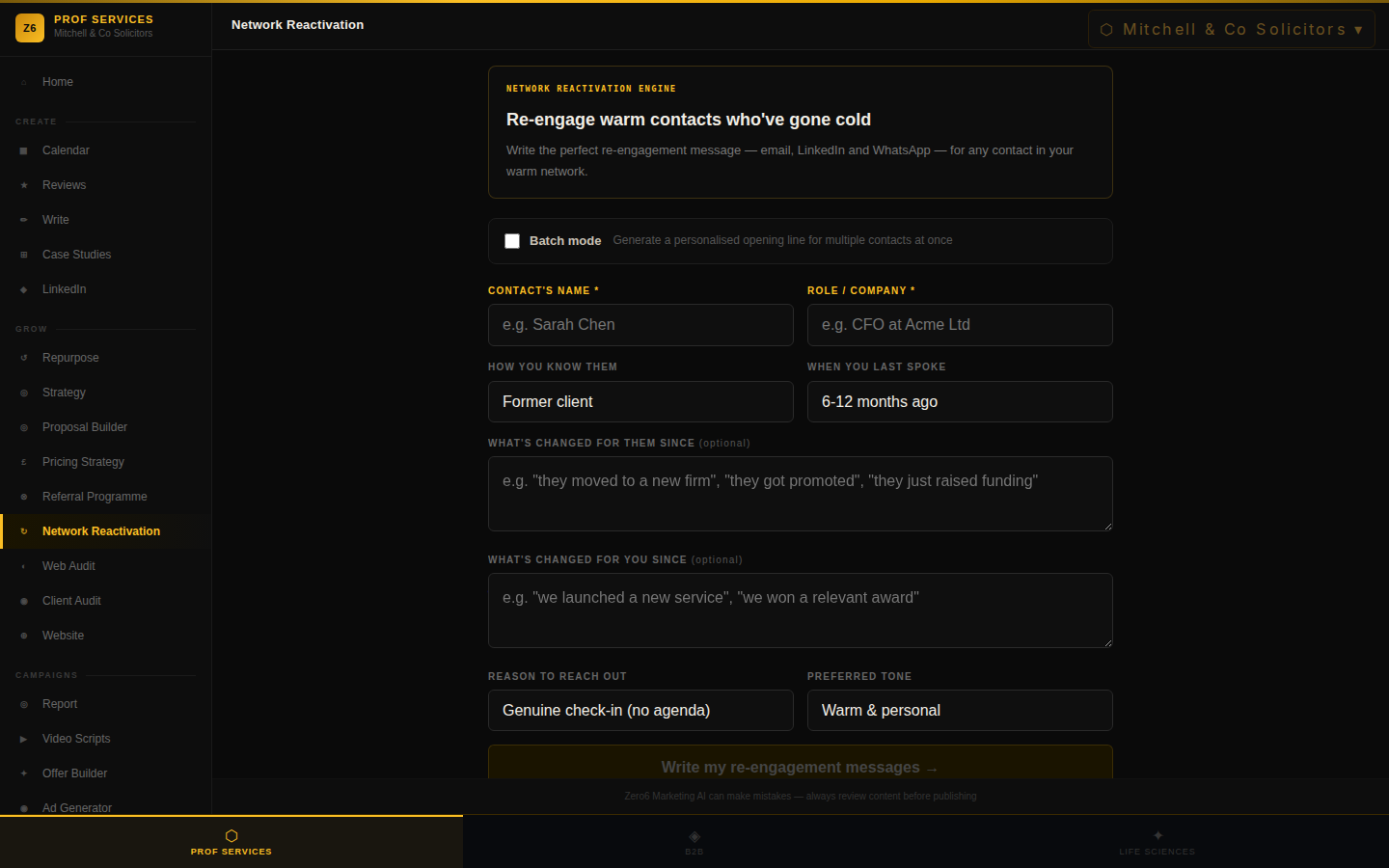Screen dimensions: 1389x868
Task: Click the "Re-engage warm contacts who've gone cold" heading
Action: coord(689,120)
